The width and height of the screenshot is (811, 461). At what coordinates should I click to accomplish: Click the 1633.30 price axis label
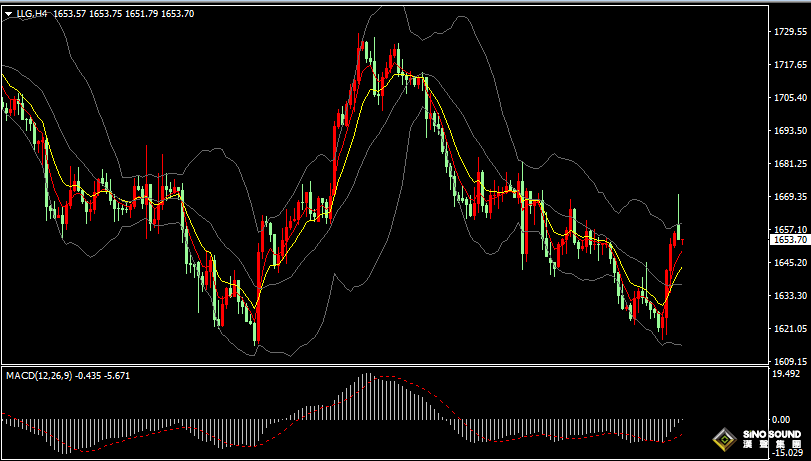click(789, 296)
